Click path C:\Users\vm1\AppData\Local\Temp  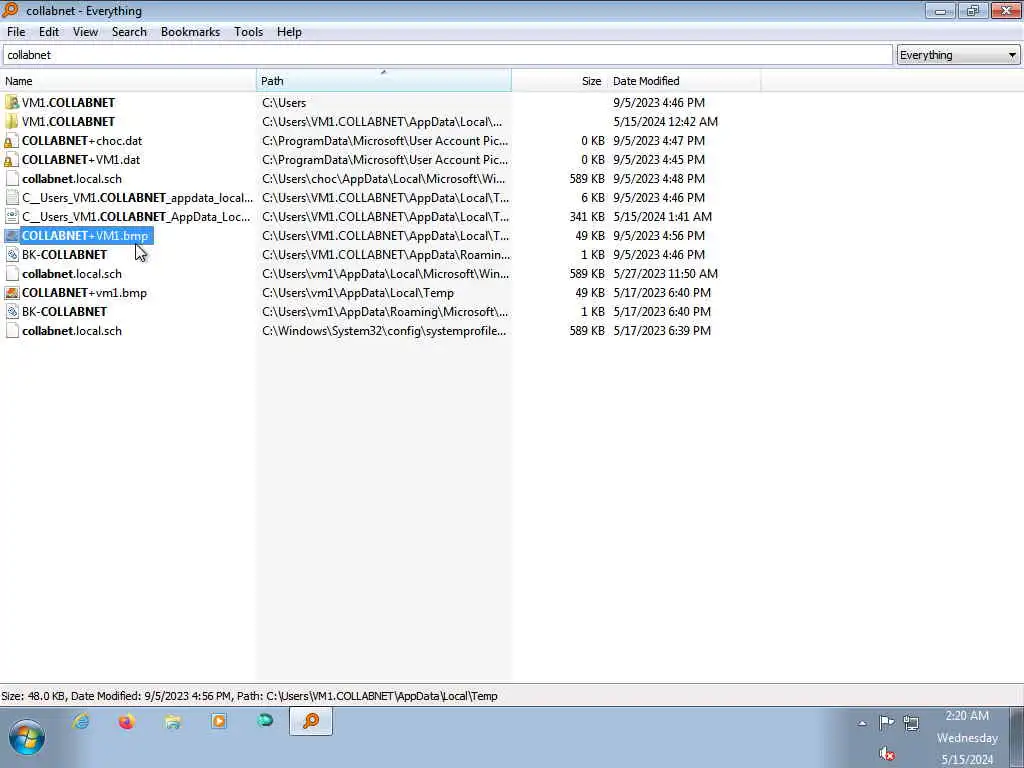click(x=358, y=293)
